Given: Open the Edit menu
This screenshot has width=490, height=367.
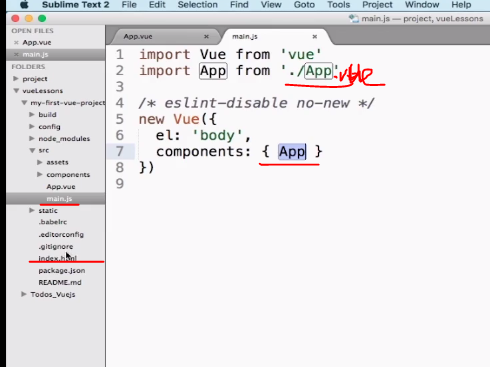Looking at the screenshot, I should click(157, 5).
